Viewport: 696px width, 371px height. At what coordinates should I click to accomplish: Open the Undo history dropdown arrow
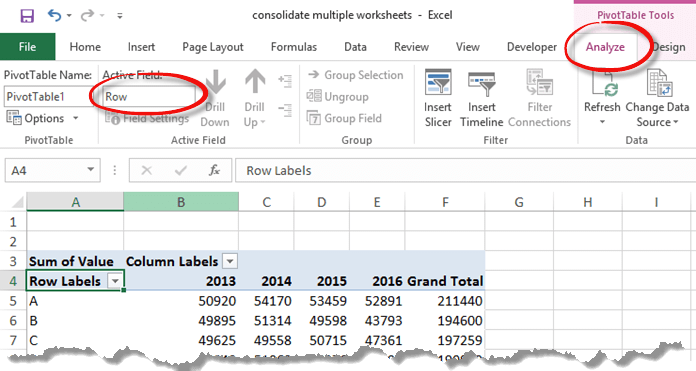[69, 16]
